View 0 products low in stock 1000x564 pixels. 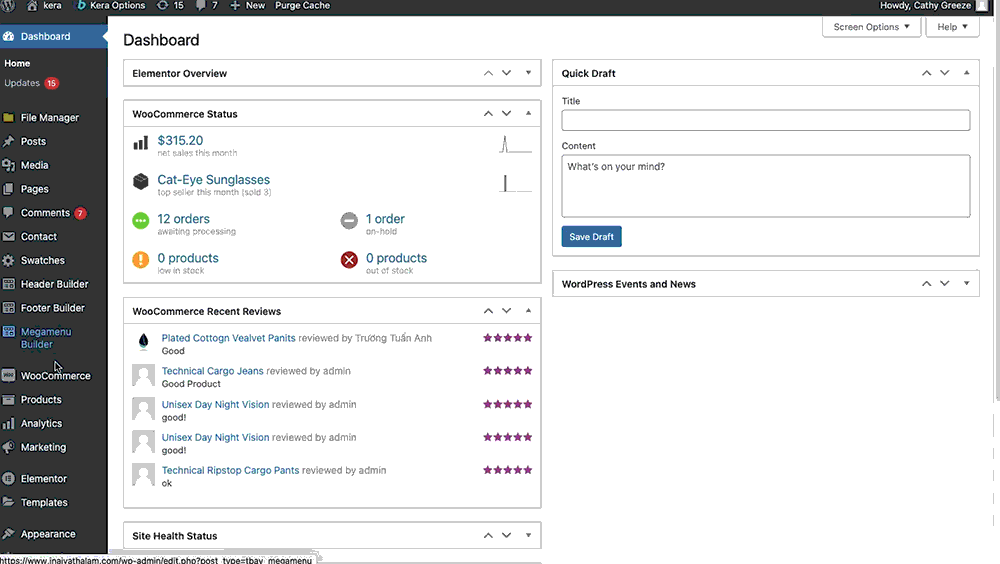coord(188,258)
